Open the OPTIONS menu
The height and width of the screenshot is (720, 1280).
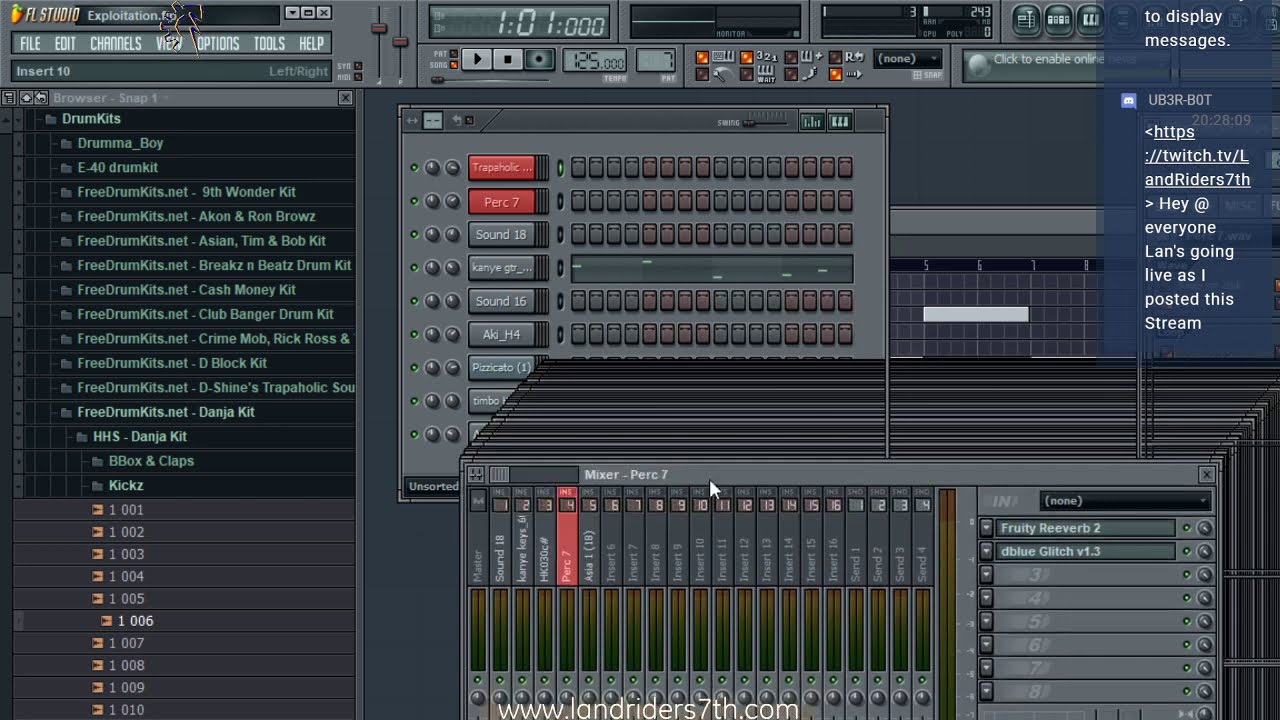[x=217, y=44]
